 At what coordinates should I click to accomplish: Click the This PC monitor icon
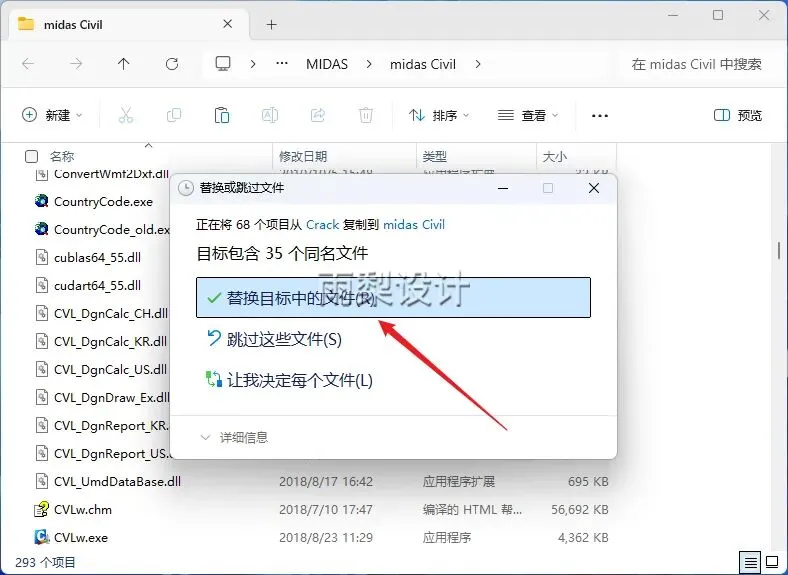point(223,64)
